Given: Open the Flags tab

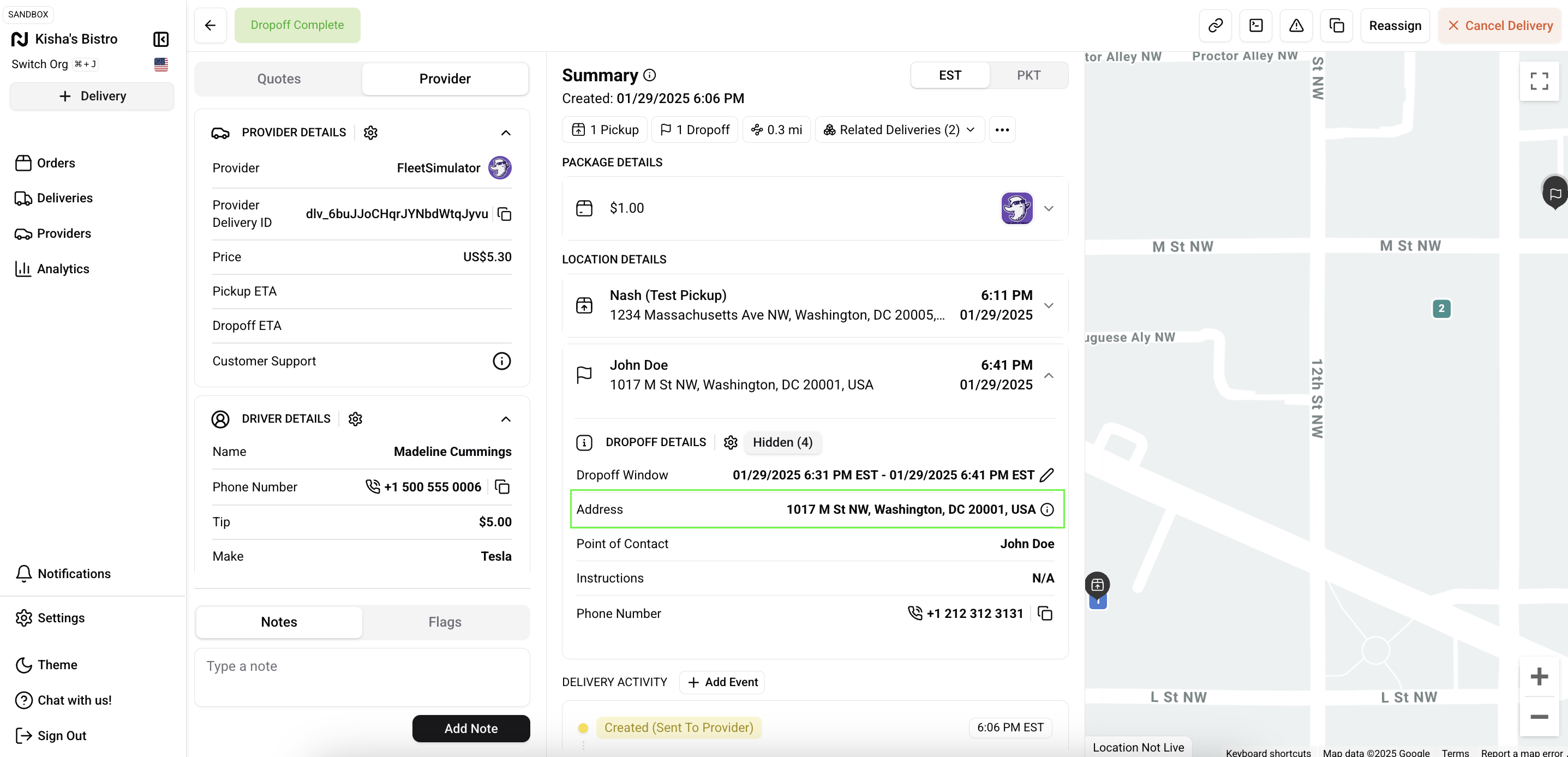Looking at the screenshot, I should (x=444, y=622).
